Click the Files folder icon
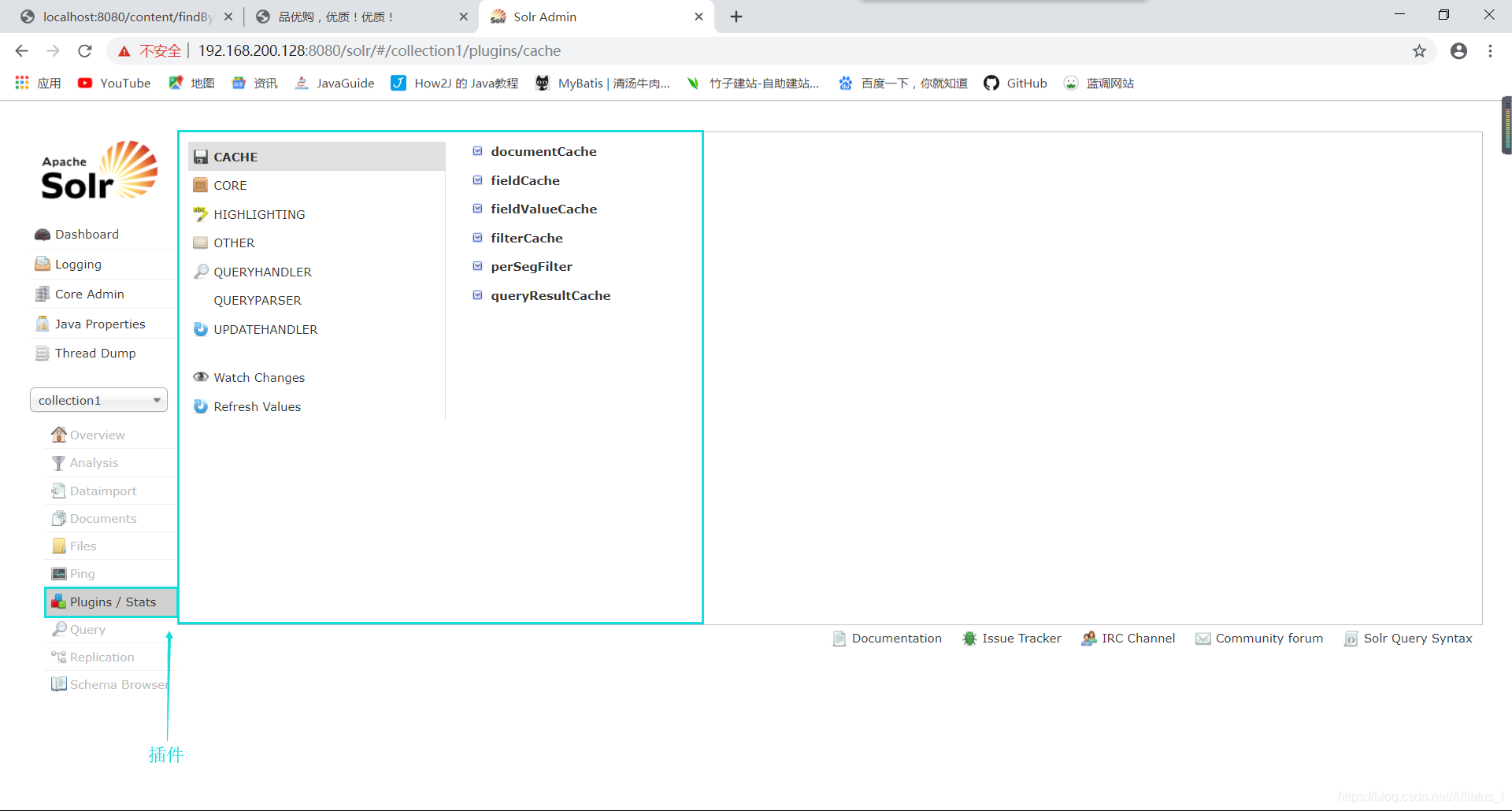Image resolution: width=1512 pixels, height=811 pixels. click(x=59, y=546)
